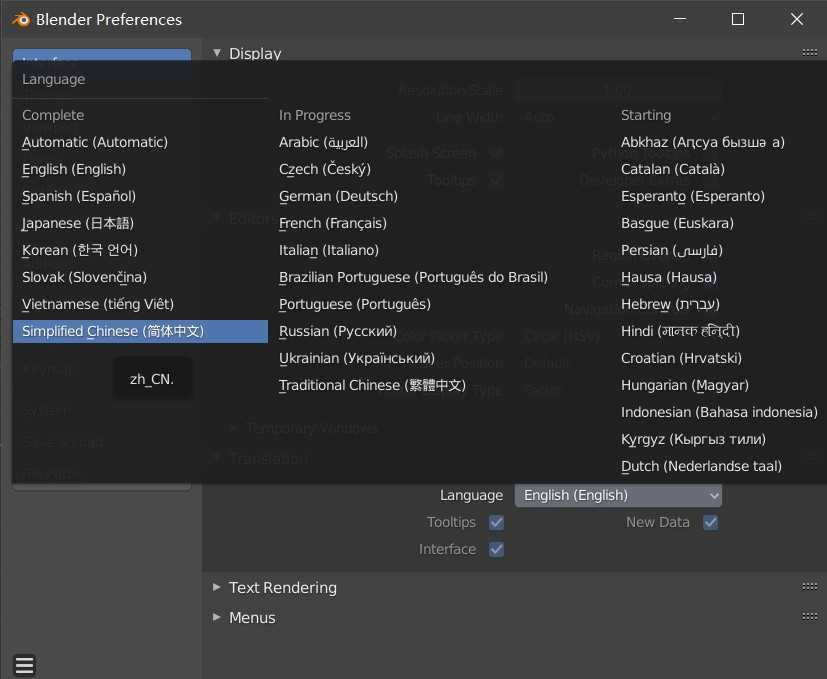Image resolution: width=827 pixels, height=679 pixels.
Task: Select Hindi language option
Action: tap(680, 331)
